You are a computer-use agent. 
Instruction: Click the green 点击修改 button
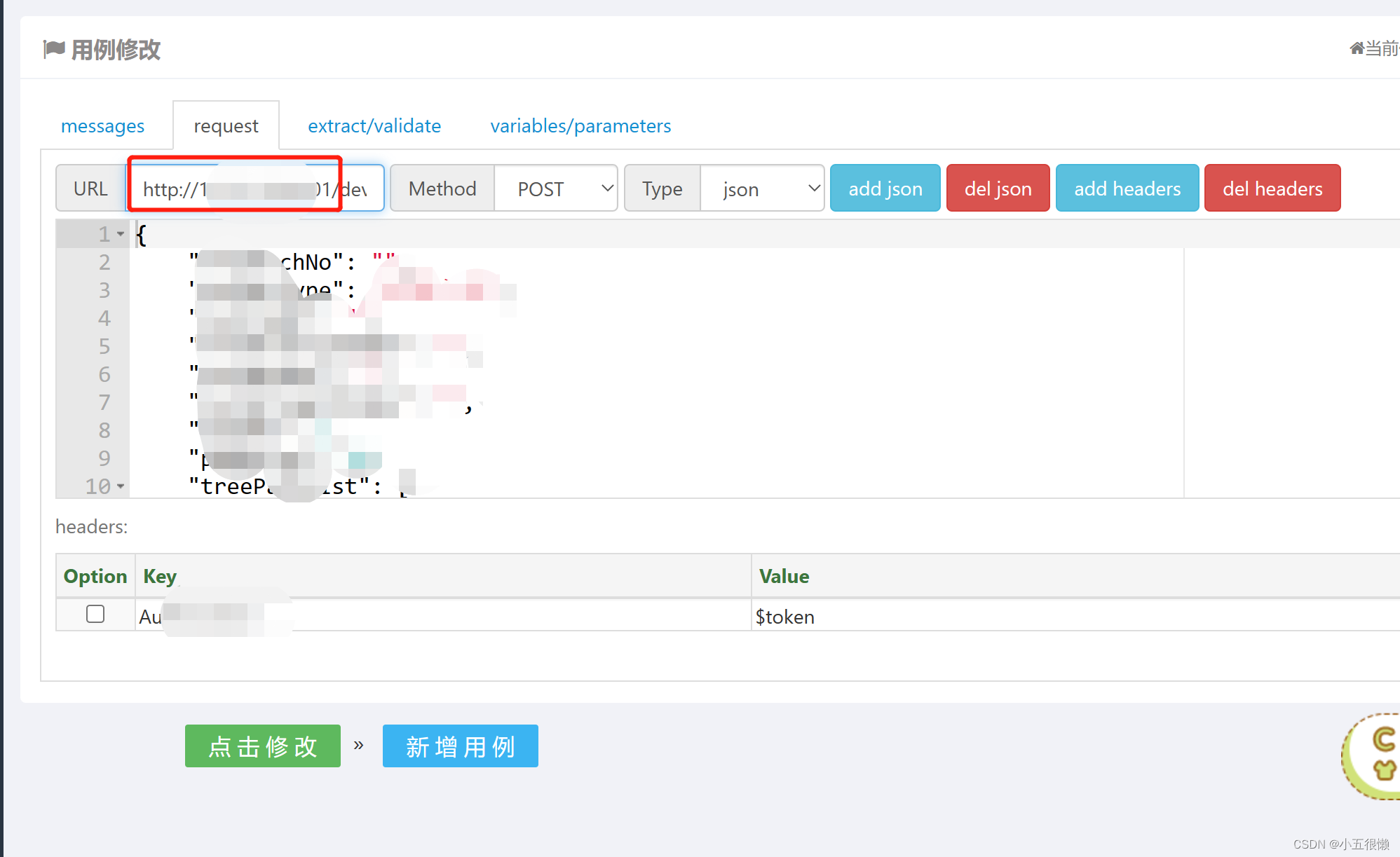(x=262, y=746)
